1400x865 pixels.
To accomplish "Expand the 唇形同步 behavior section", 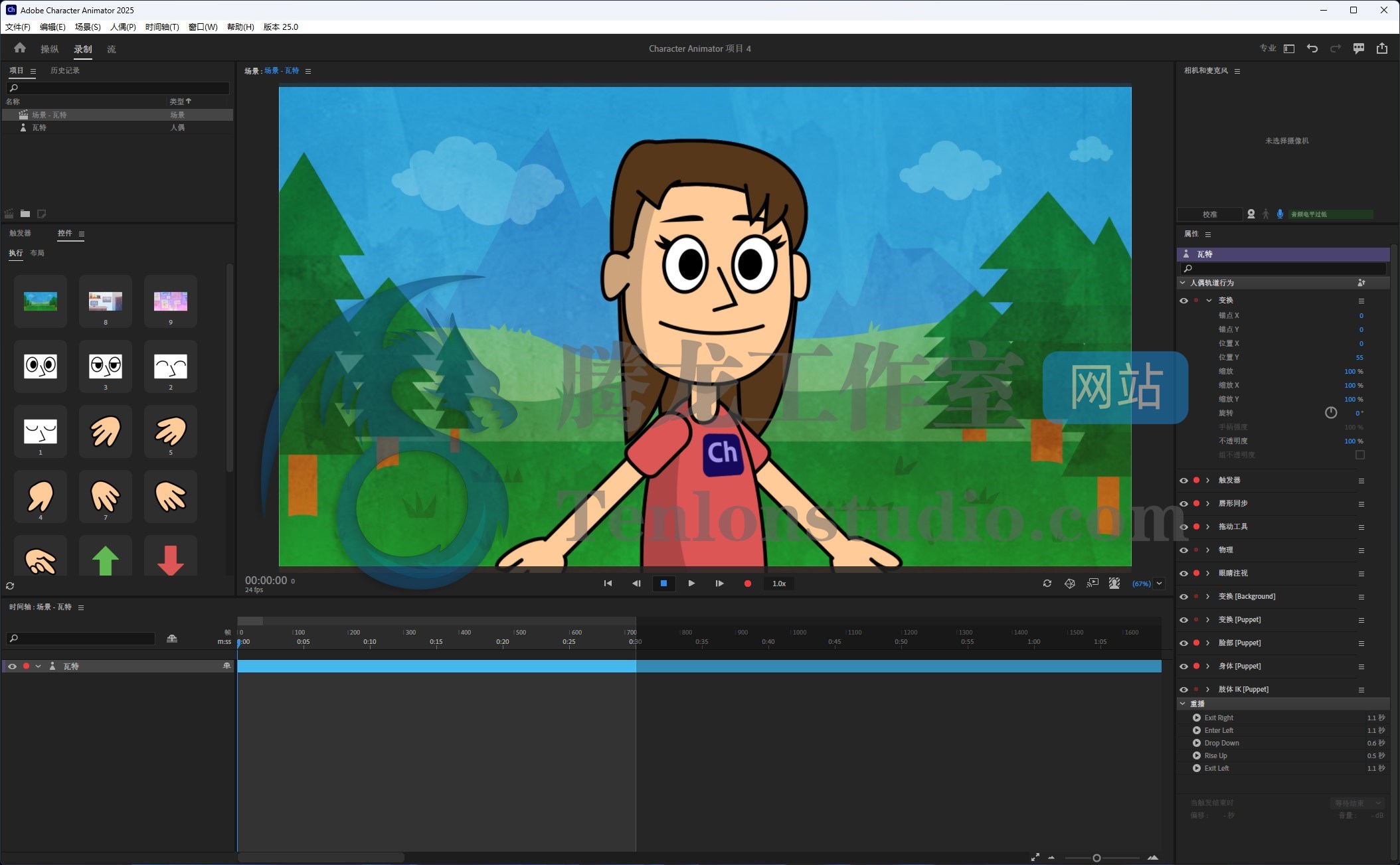I will pyautogui.click(x=1208, y=504).
